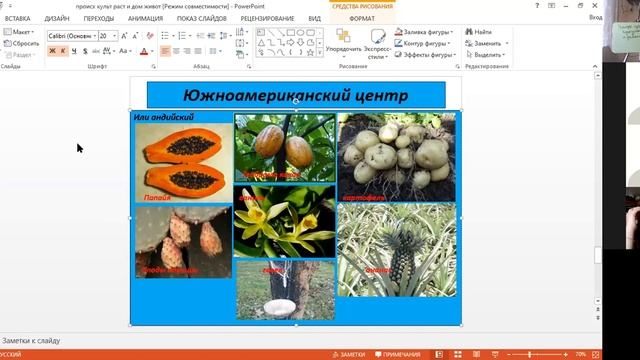Open the ДИЗАЙН tab

coord(57,19)
